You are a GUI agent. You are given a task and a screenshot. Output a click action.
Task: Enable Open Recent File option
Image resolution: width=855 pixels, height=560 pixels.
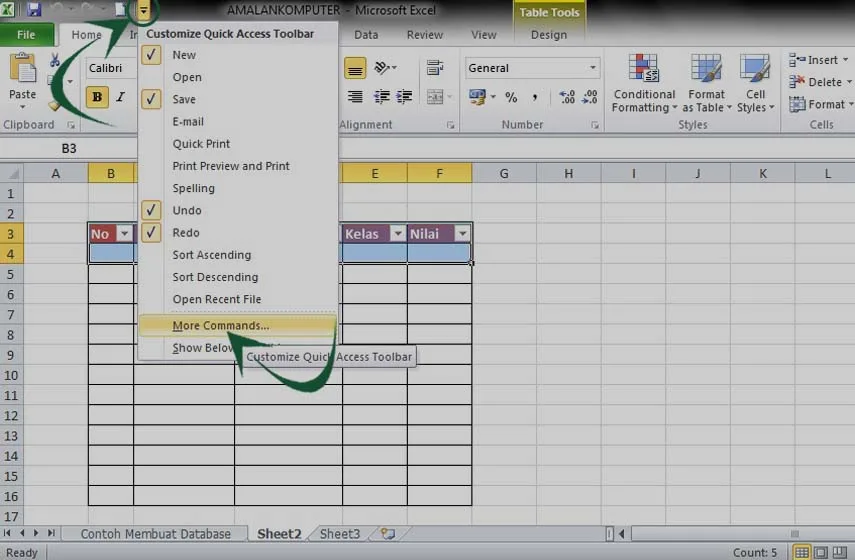point(238,299)
